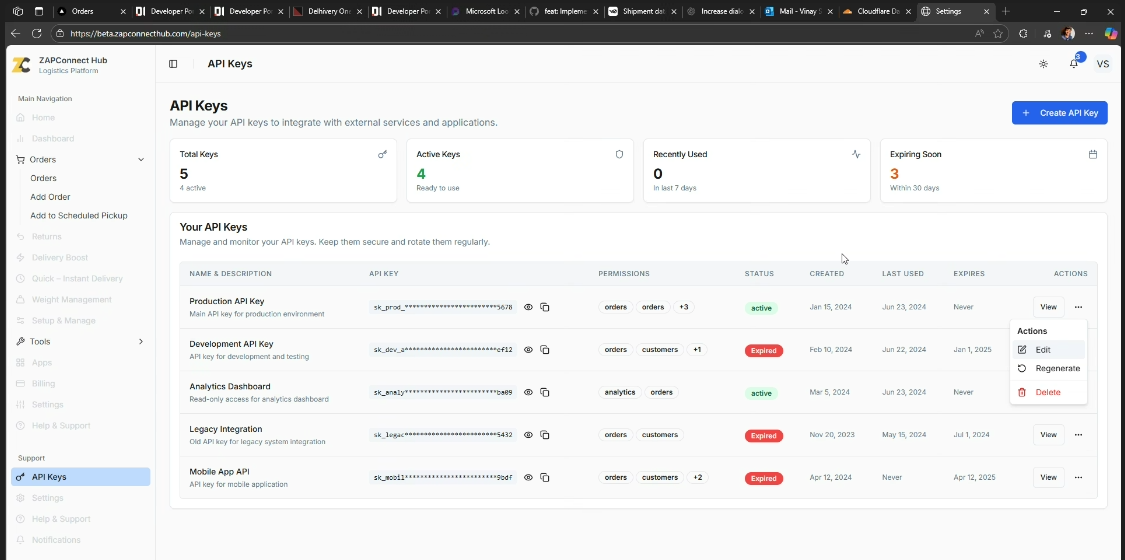Open Add Order in the sidebar
The width and height of the screenshot is (1125, 560).
50,197
